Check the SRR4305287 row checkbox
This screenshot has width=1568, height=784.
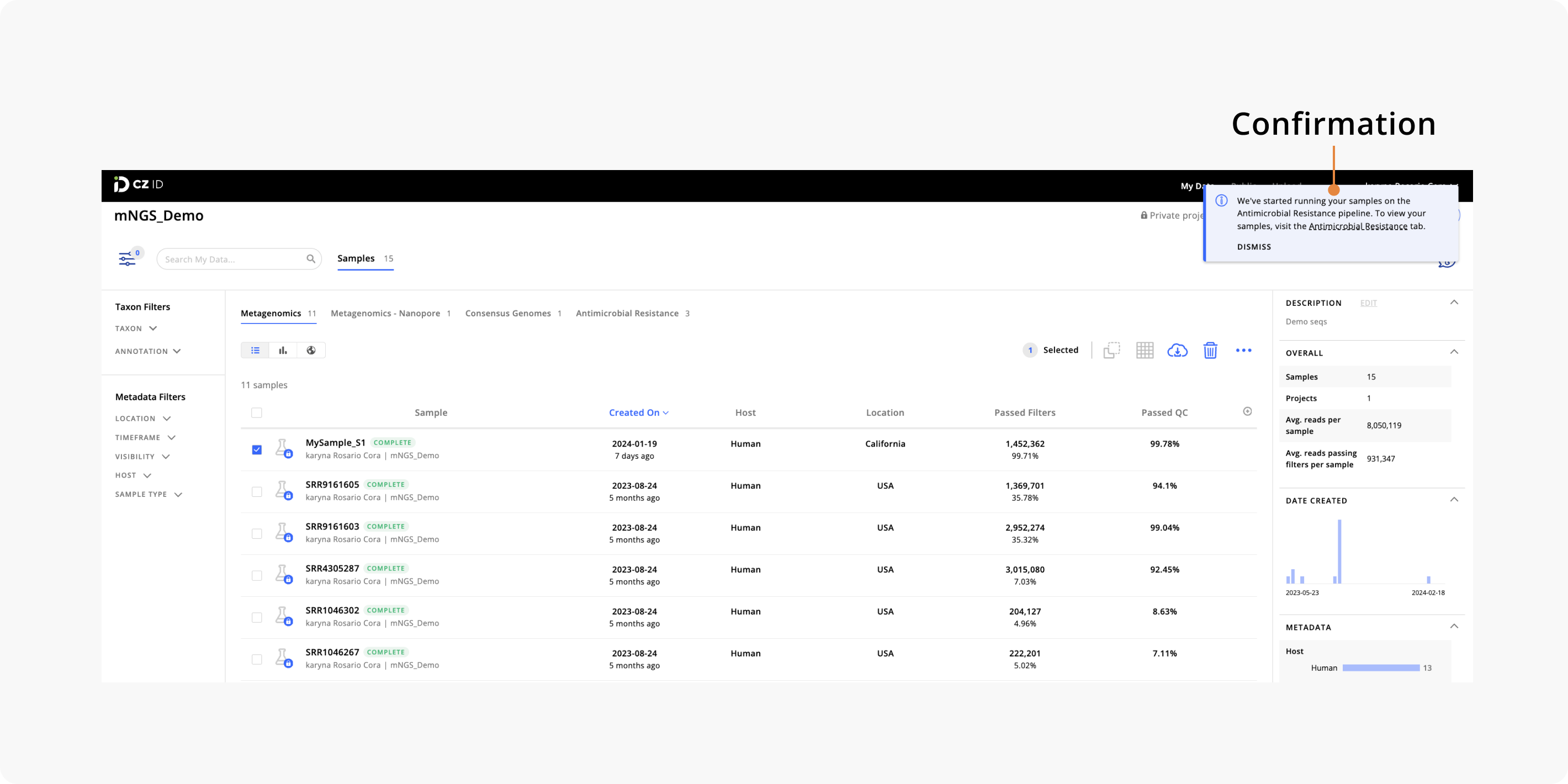pyautogui.click(x=257, y=576)
